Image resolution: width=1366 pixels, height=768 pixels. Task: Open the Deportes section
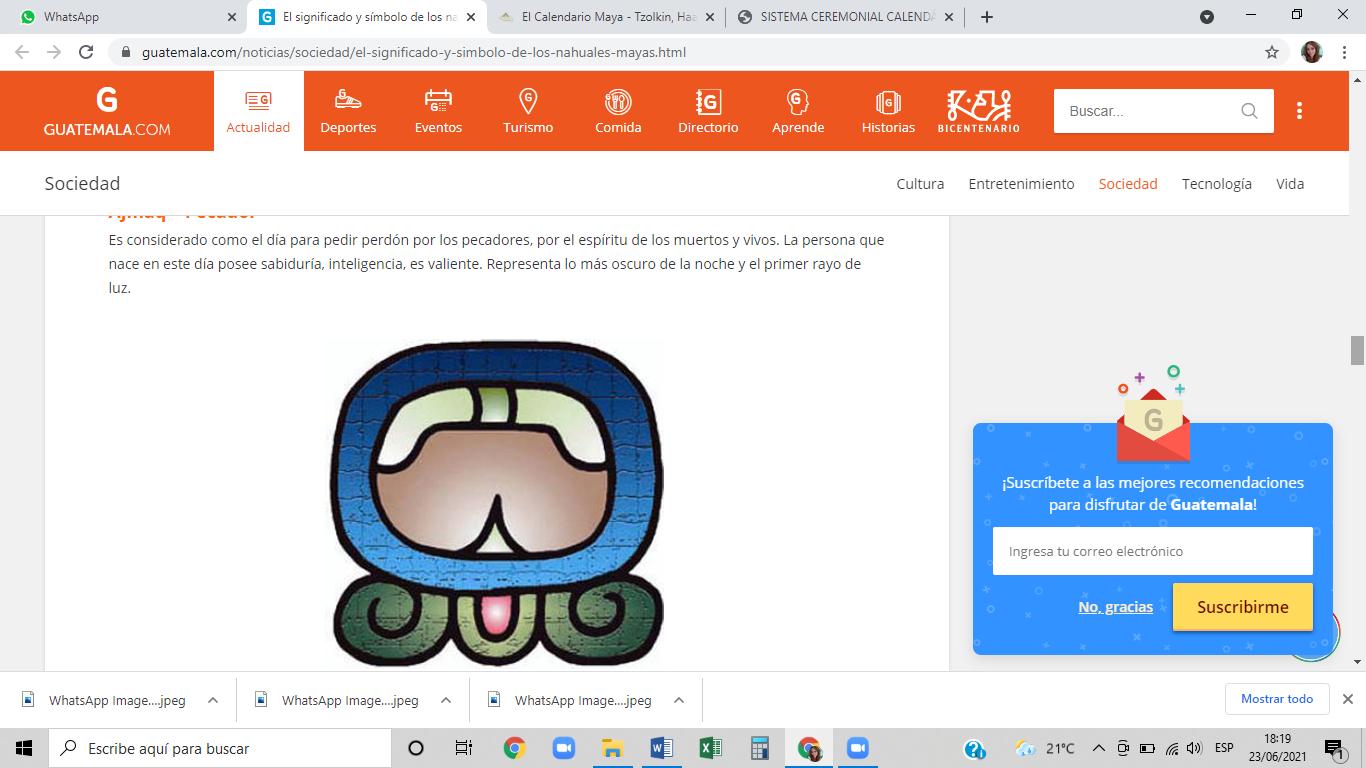point(348,111)
